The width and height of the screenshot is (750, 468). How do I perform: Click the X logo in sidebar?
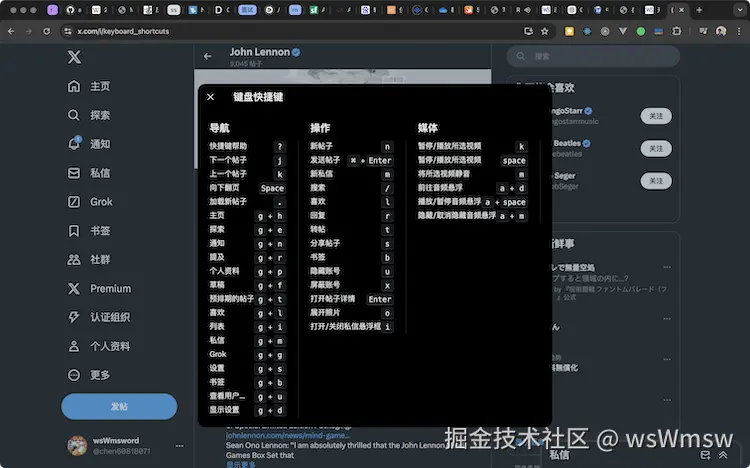point(74,57)
